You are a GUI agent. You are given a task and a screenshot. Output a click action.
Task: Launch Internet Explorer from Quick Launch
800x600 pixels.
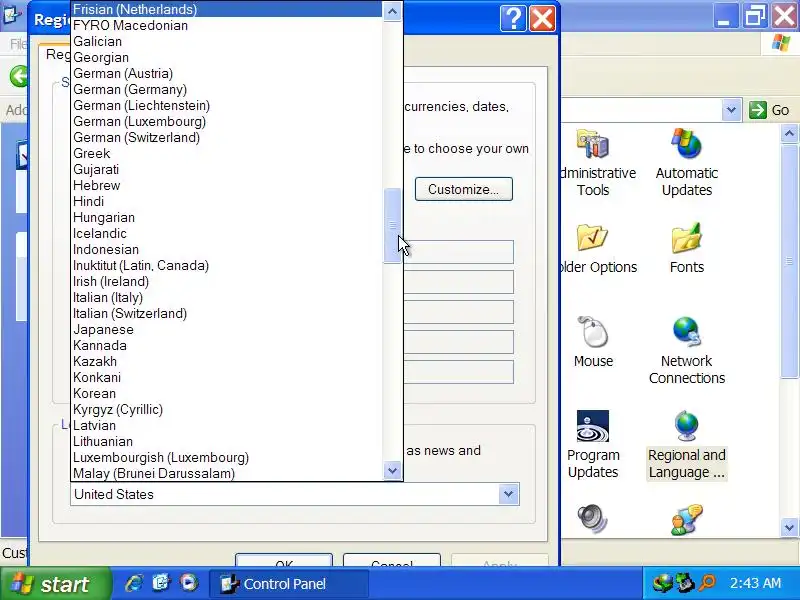(x=134, y=583)
